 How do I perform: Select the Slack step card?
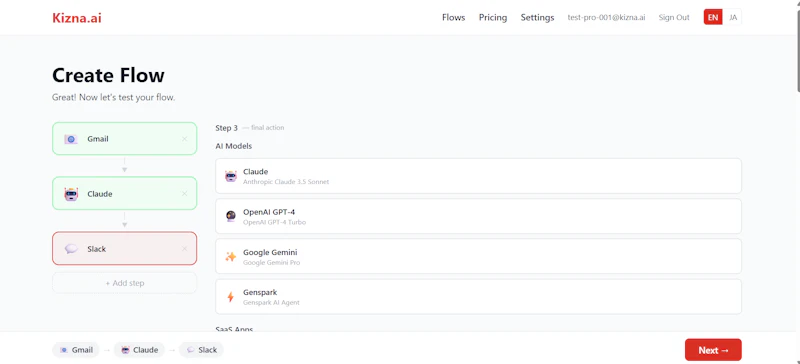(124, 249)
